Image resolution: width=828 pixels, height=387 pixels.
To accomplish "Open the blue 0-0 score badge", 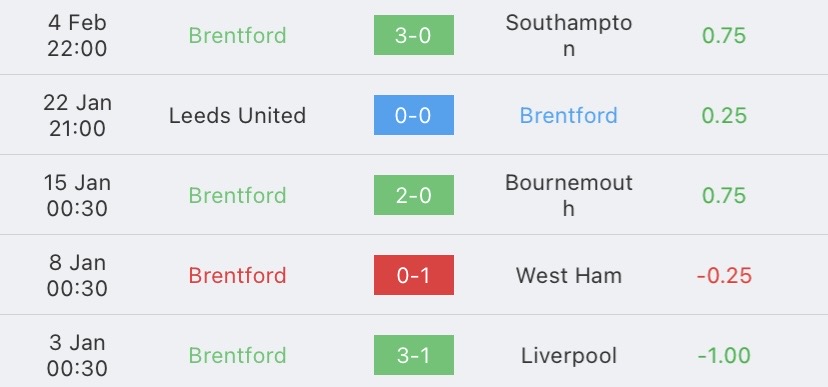I will click(413, 115).
